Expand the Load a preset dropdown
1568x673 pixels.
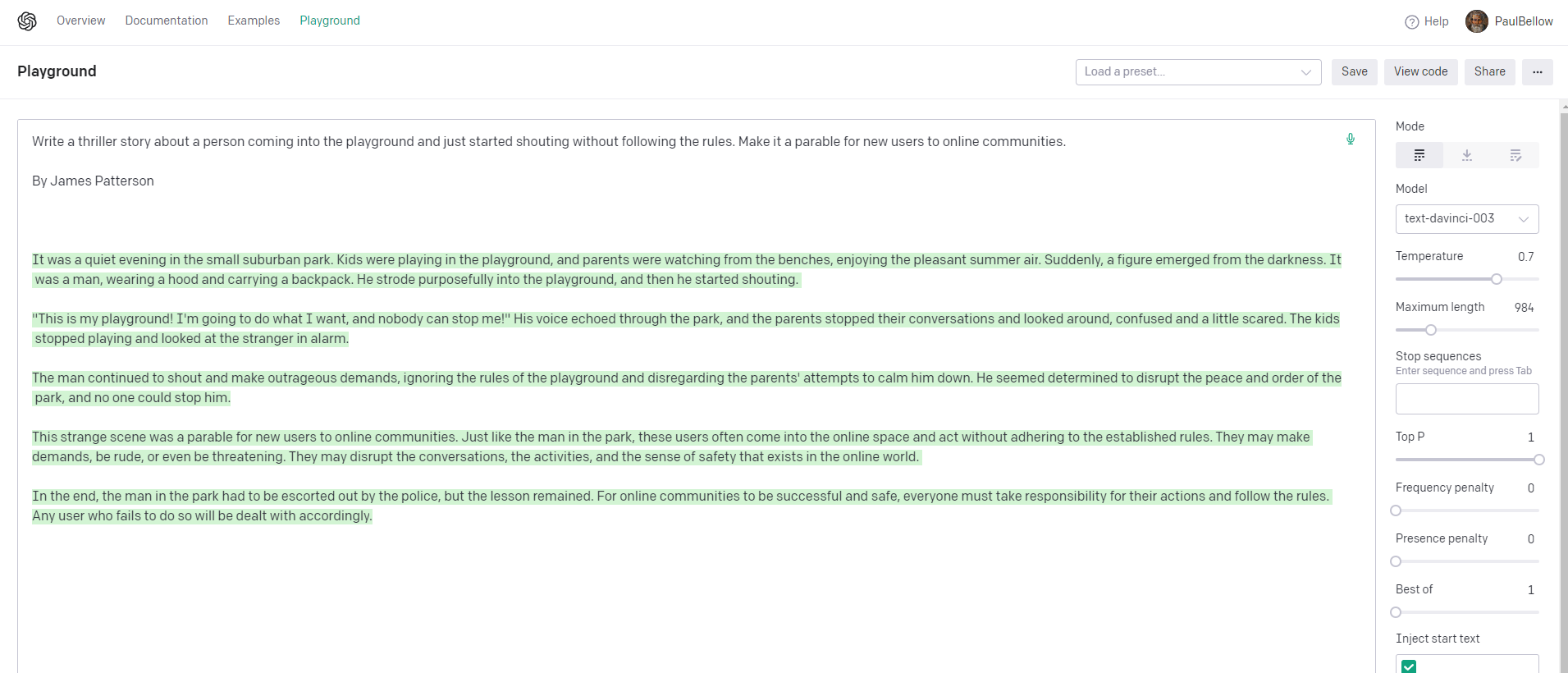coord(1199,72)
